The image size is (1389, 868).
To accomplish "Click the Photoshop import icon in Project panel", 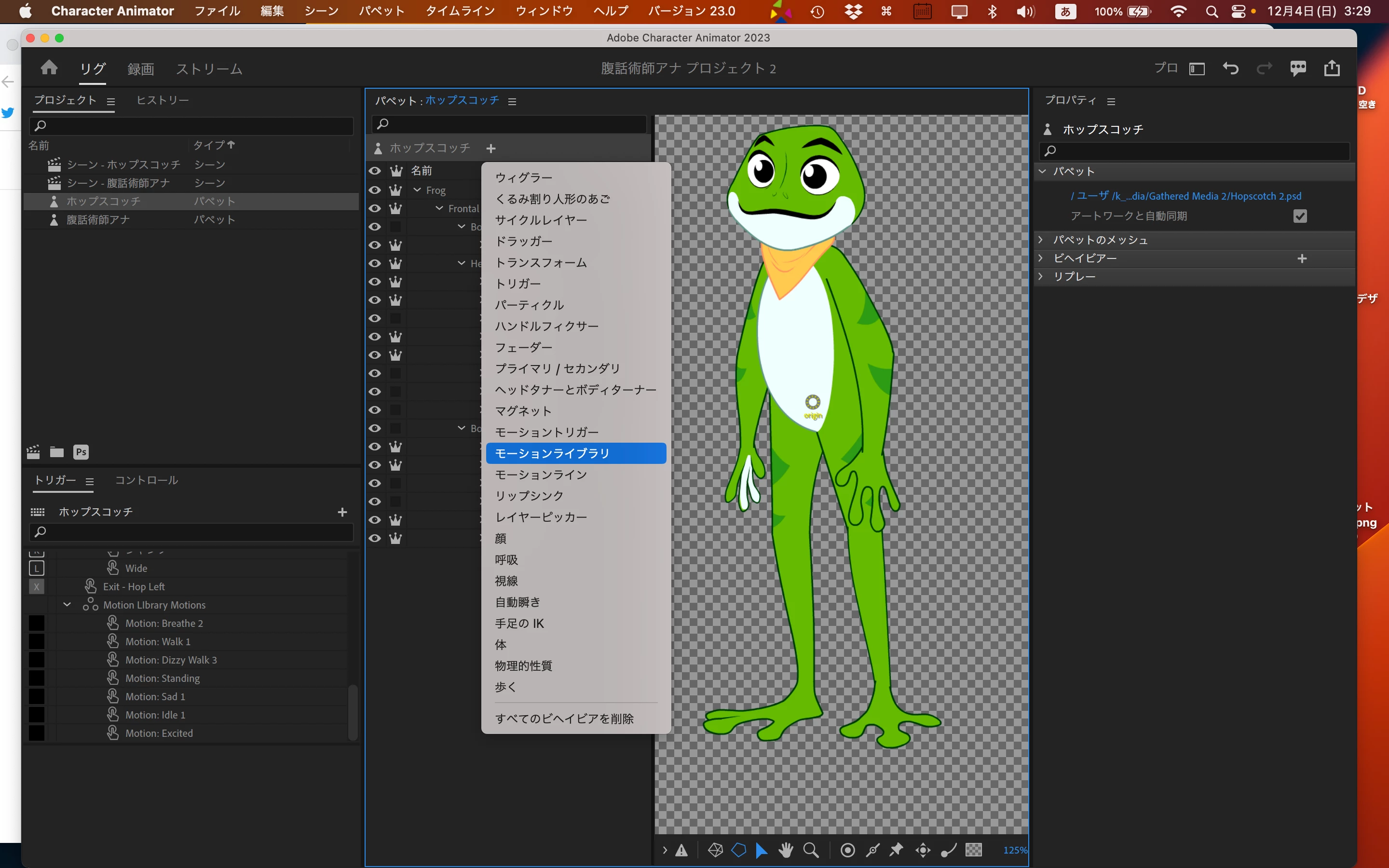I will click(x=81, y=452).
